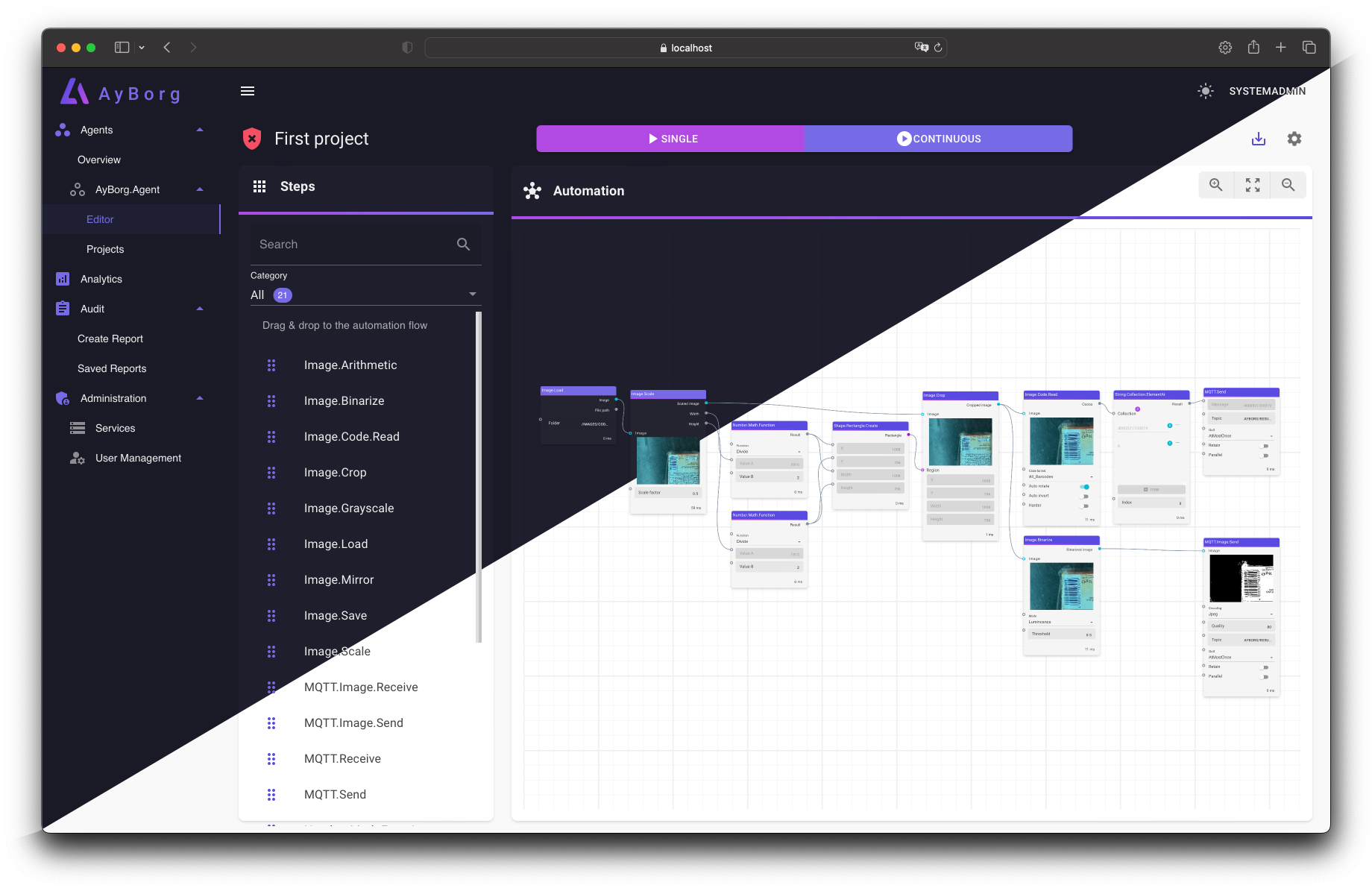Click the Audit clipboard icon
Screen dimensions: 1372x888
click(x=63, y=309)
